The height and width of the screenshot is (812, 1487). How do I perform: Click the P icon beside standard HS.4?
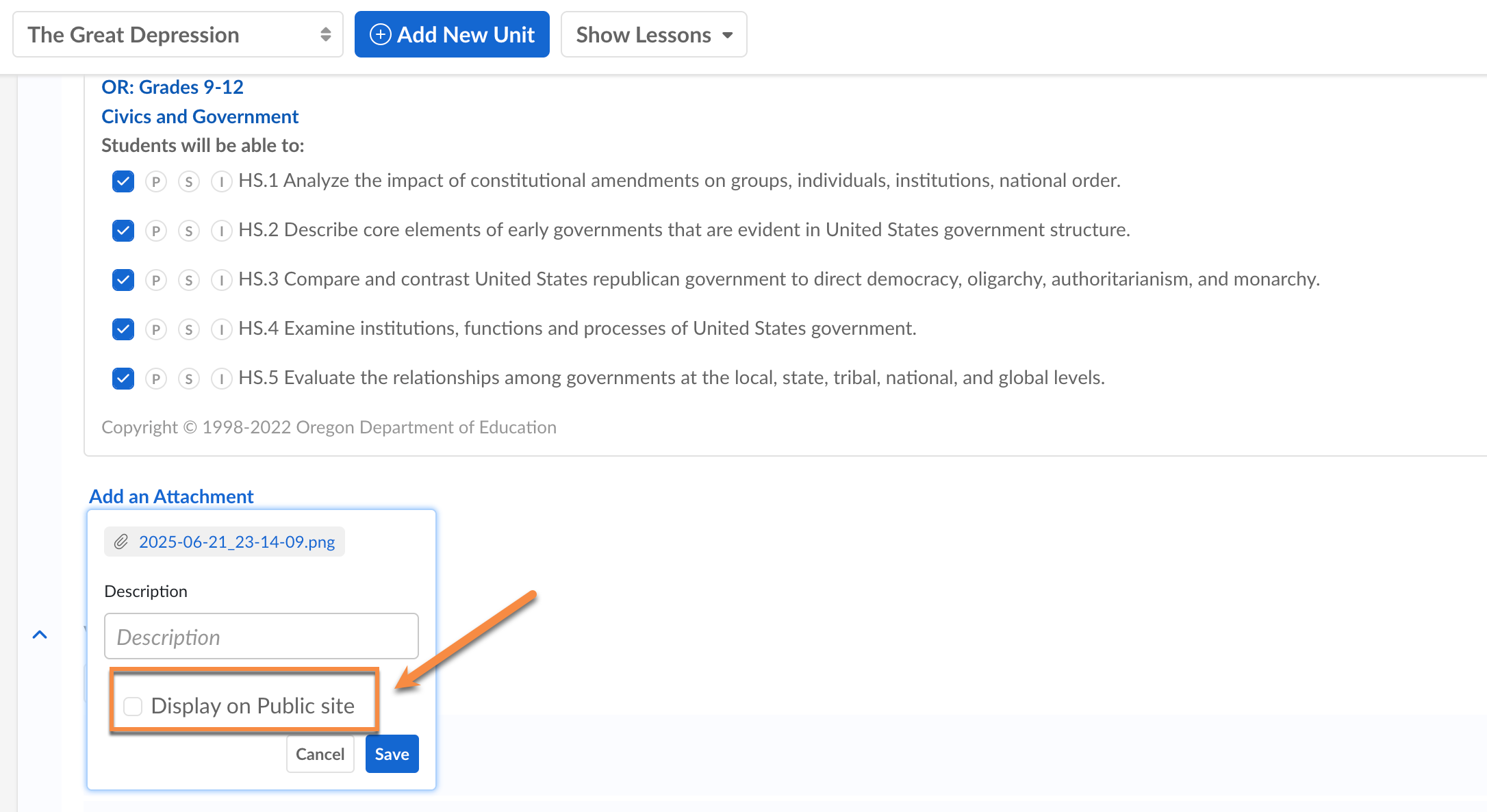coord(156,329)
